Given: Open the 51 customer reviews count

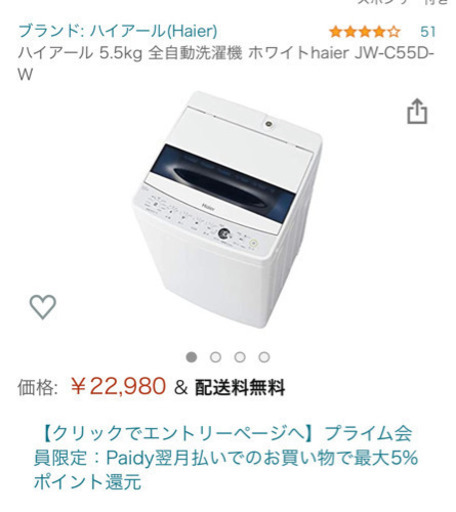Looking at the screenshot, I should coord(428,32).
